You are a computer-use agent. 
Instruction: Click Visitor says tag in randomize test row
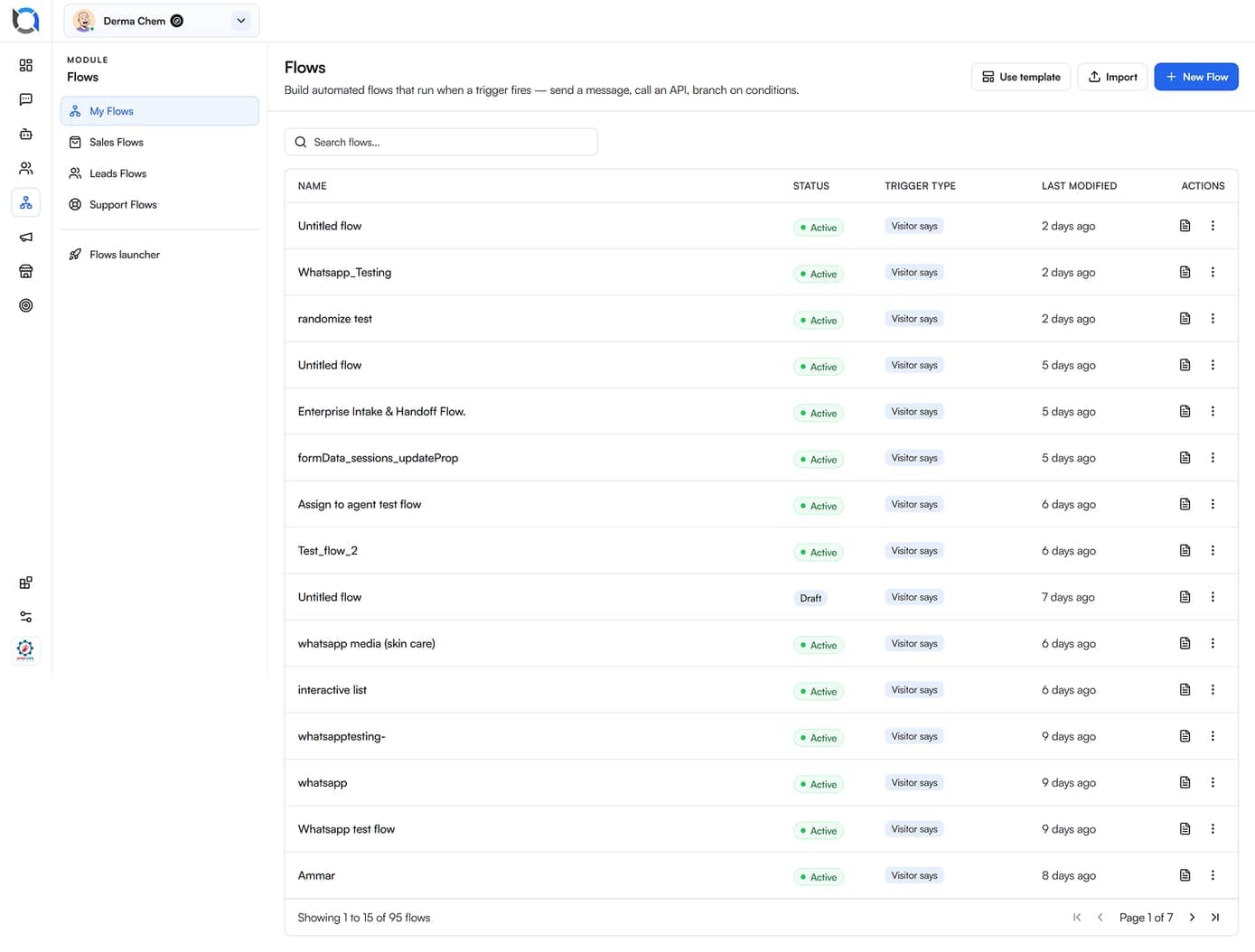914,319
